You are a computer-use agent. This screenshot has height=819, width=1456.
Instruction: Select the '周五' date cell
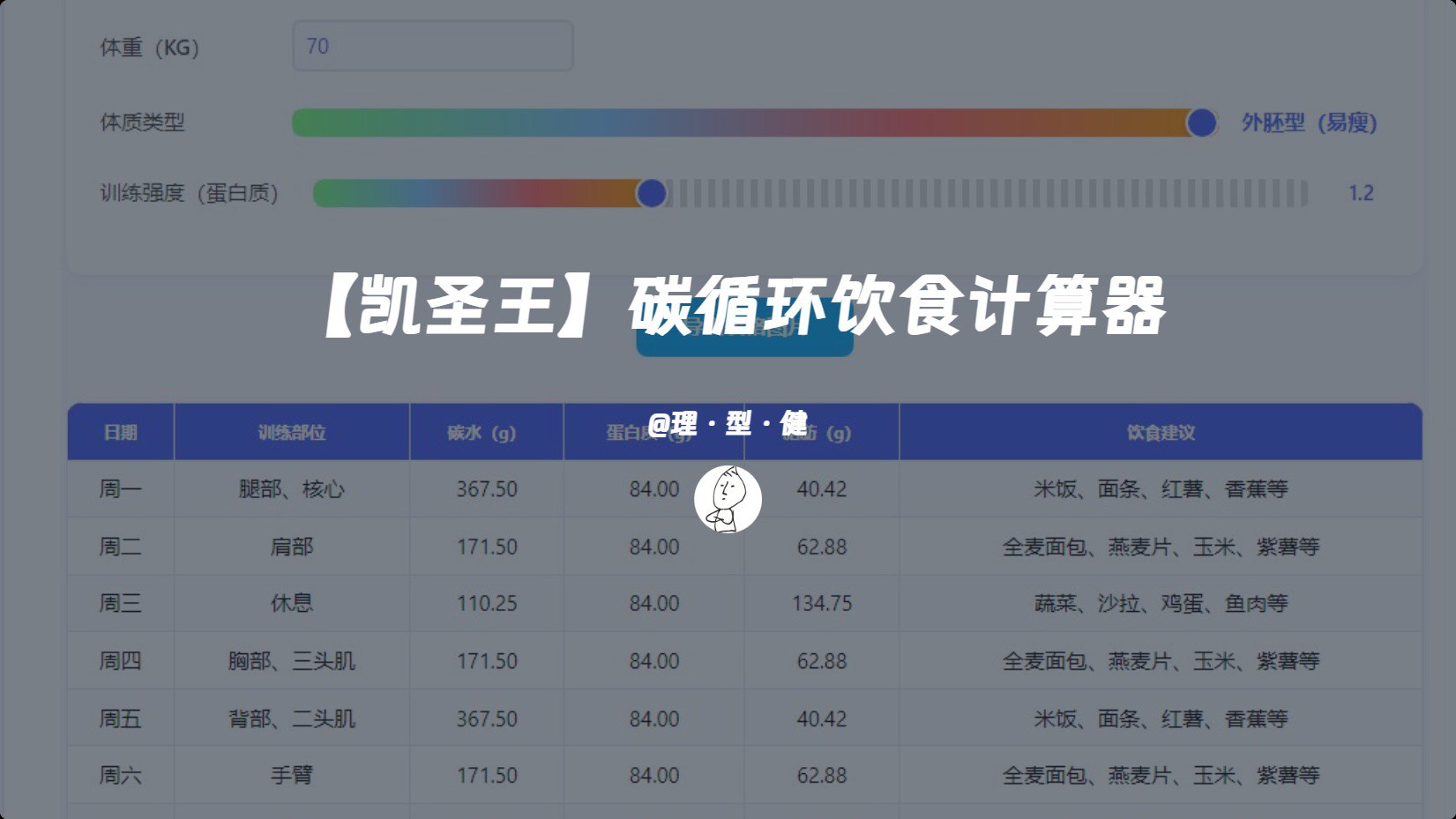pyautogui.click(x=121, y=718)
